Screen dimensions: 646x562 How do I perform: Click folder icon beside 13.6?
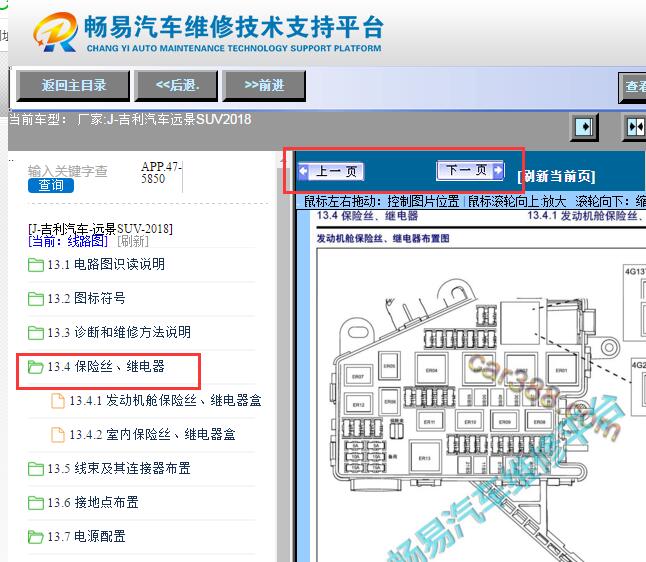[36, 503]
